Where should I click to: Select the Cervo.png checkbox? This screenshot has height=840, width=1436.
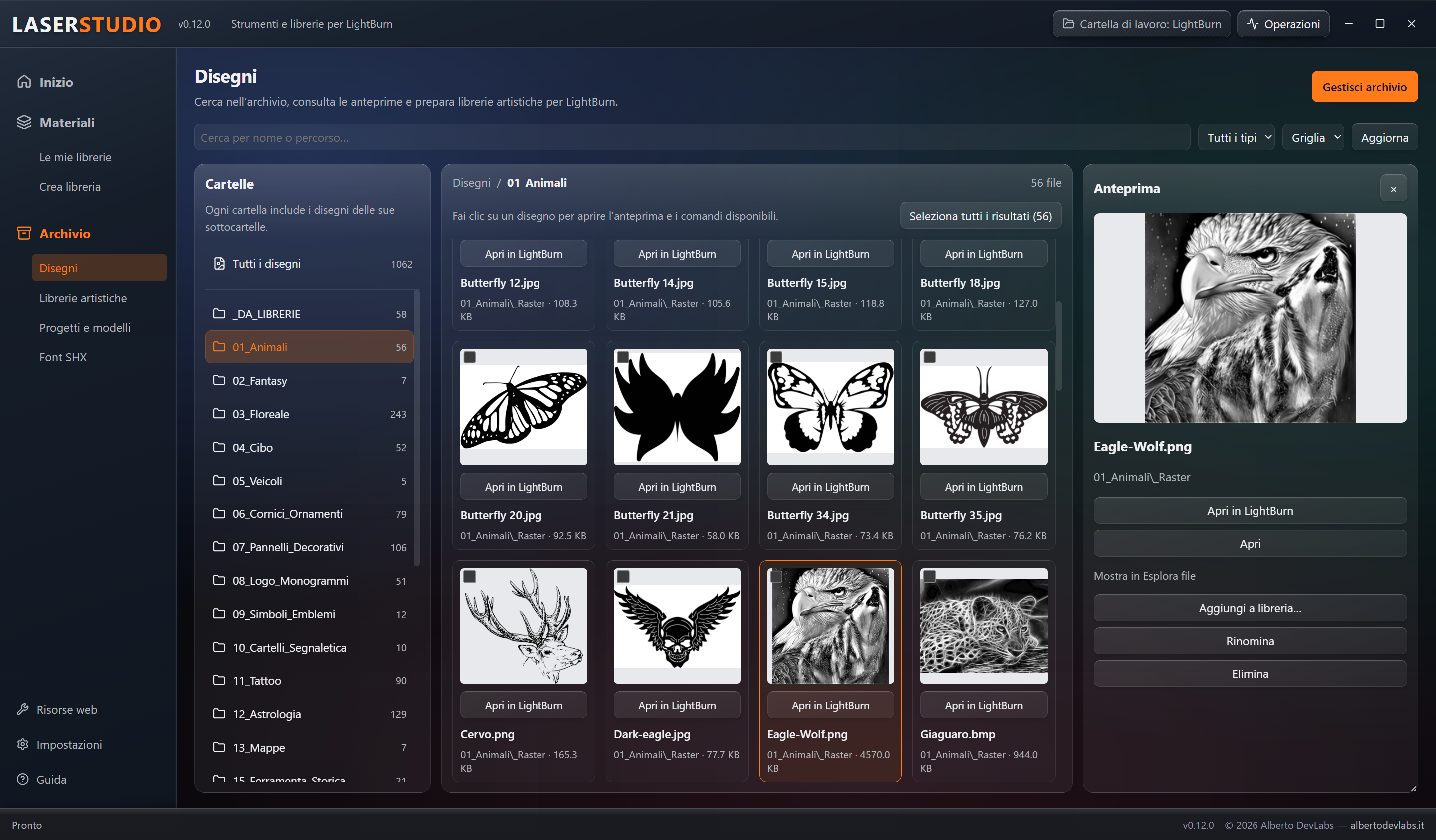(x=470, y=577)
